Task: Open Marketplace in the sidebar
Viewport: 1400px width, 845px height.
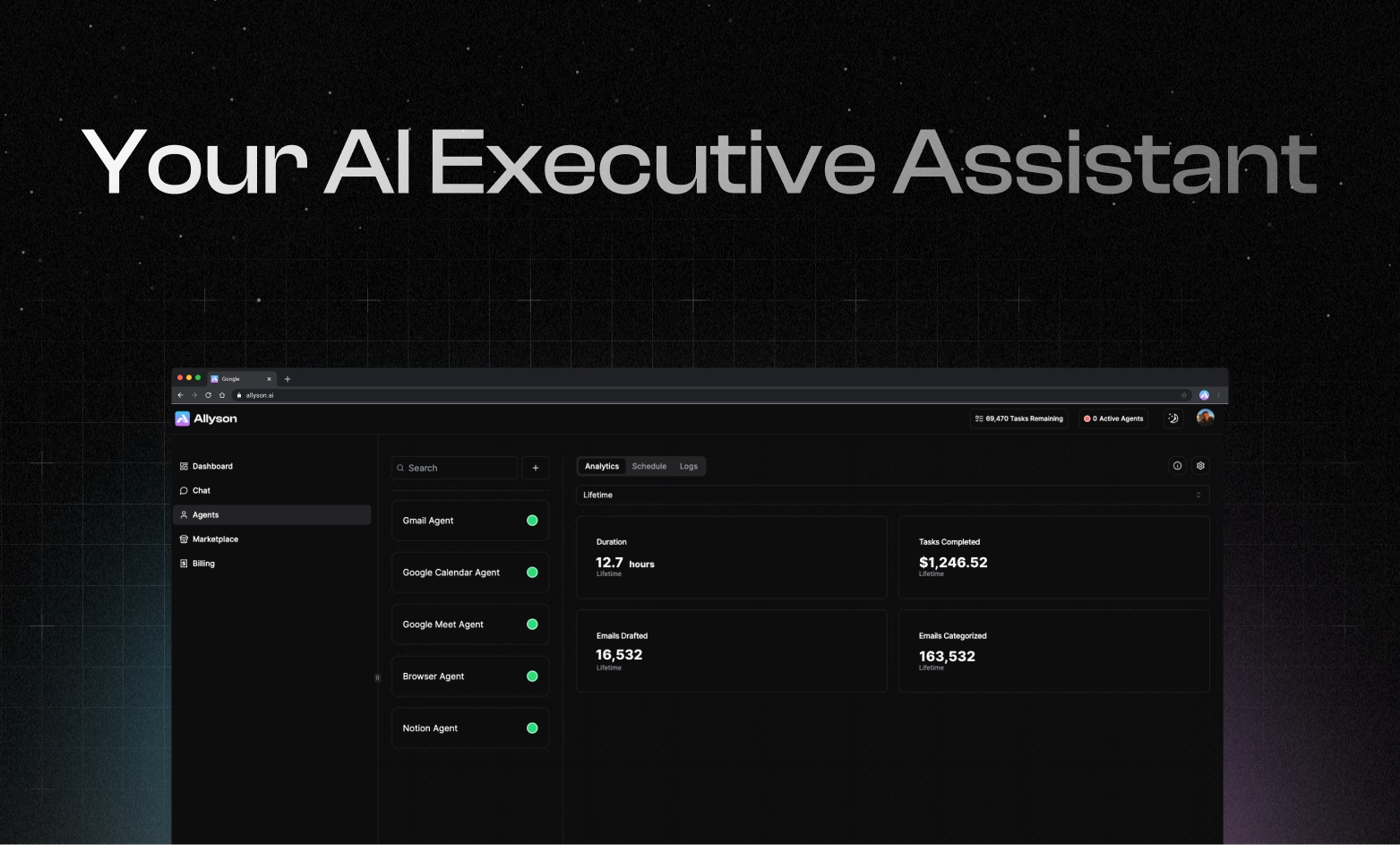Action: pyautogui.click(x=215, y=539)
